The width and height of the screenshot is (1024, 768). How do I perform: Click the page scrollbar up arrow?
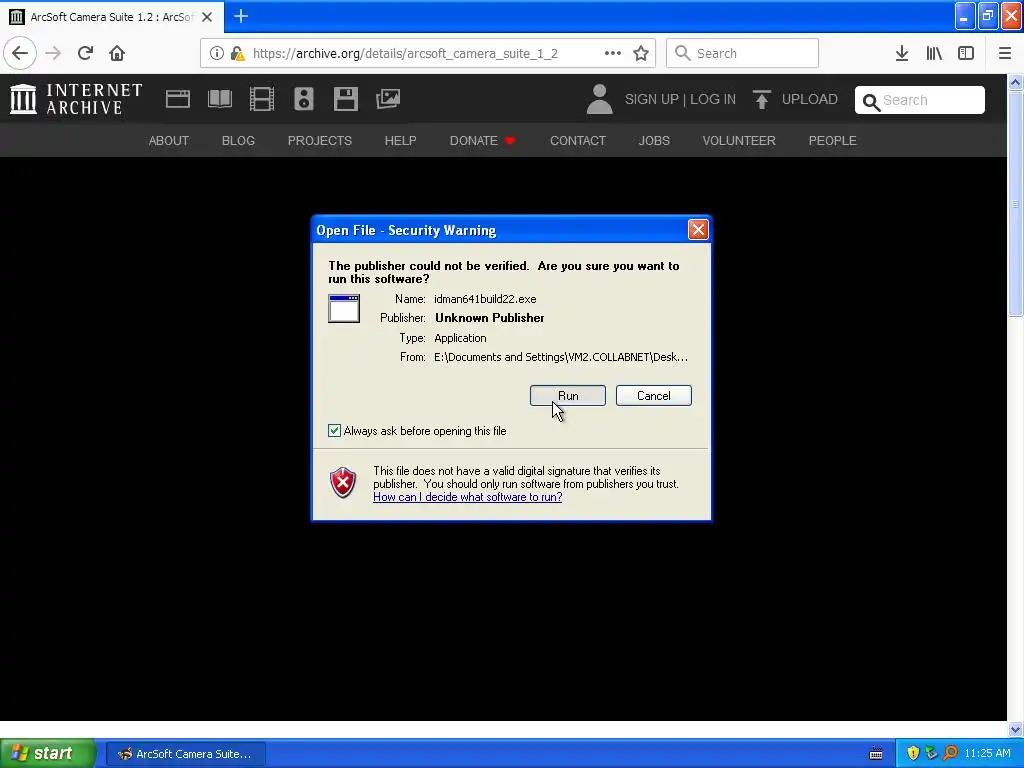[x=1015, y=82]
